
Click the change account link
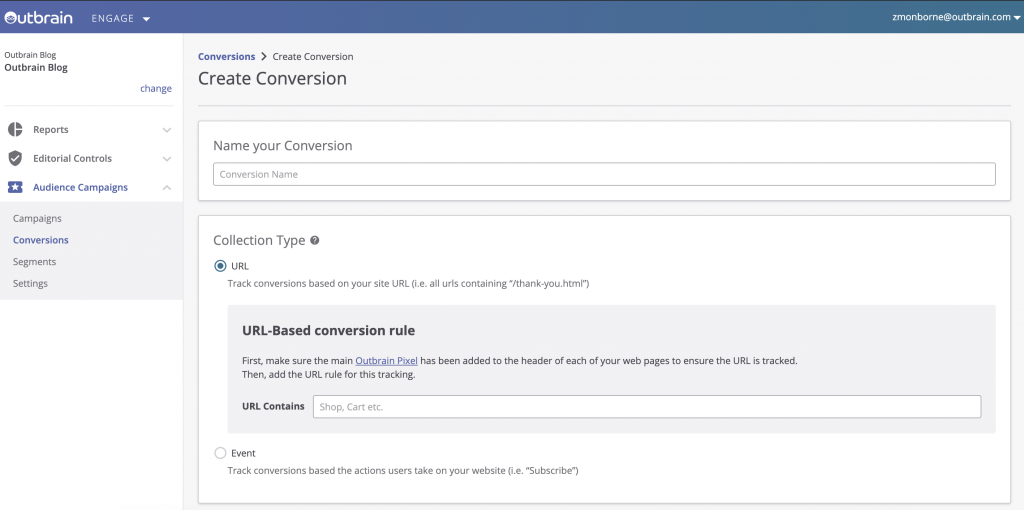tap(155, 89)
